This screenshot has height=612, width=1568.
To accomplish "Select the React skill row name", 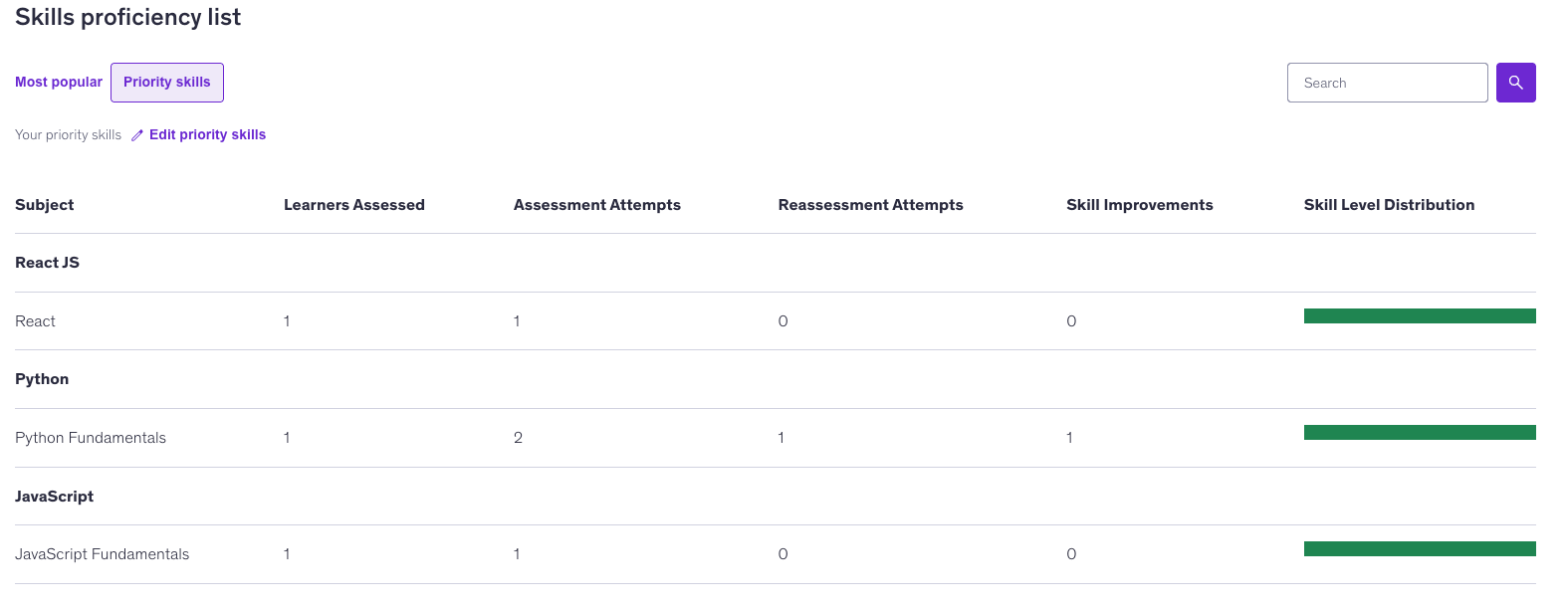I will click(x=35, y=321).
